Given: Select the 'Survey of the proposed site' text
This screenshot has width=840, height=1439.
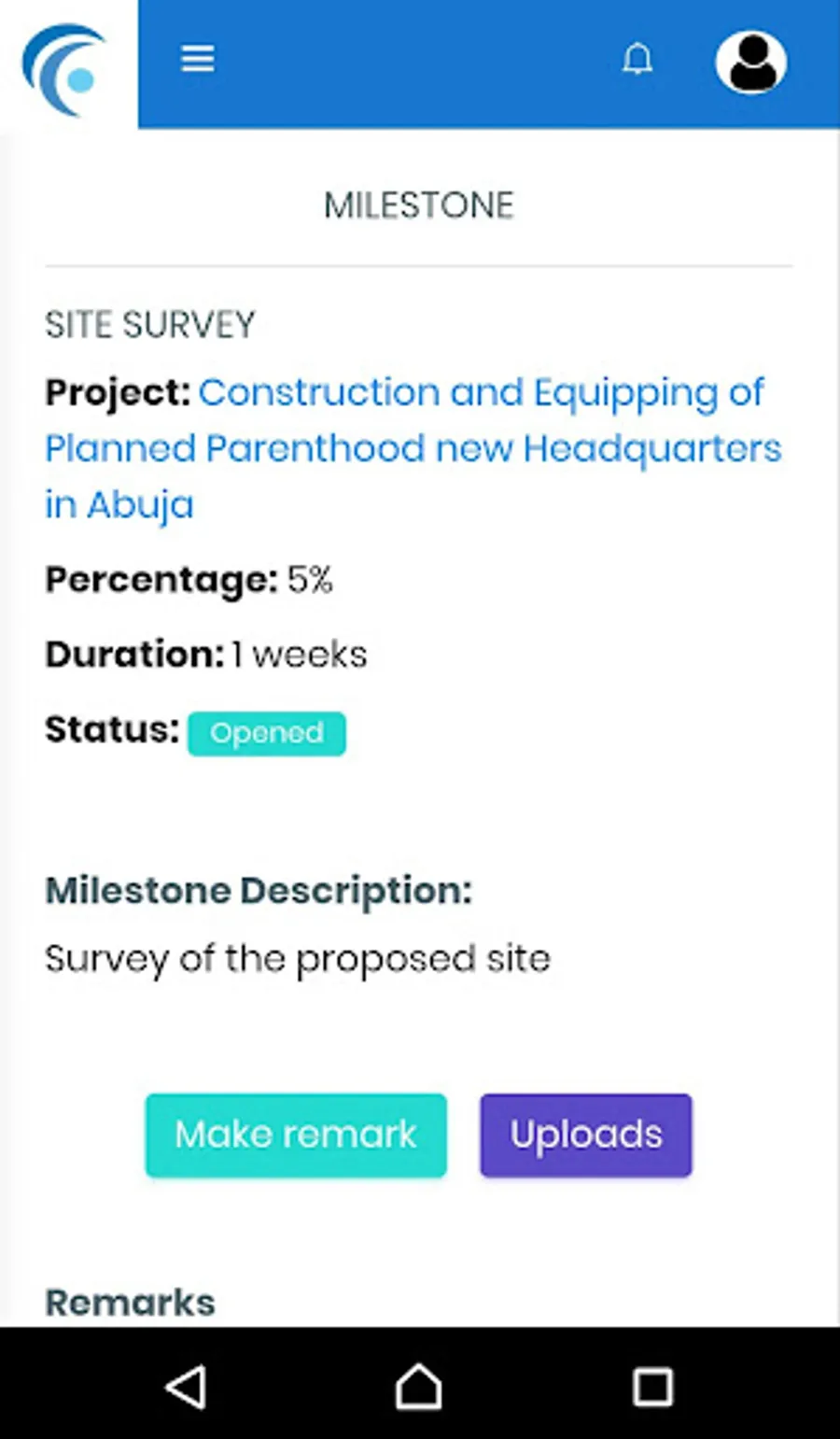Looking at the screenshot, I should coord(298,959).
